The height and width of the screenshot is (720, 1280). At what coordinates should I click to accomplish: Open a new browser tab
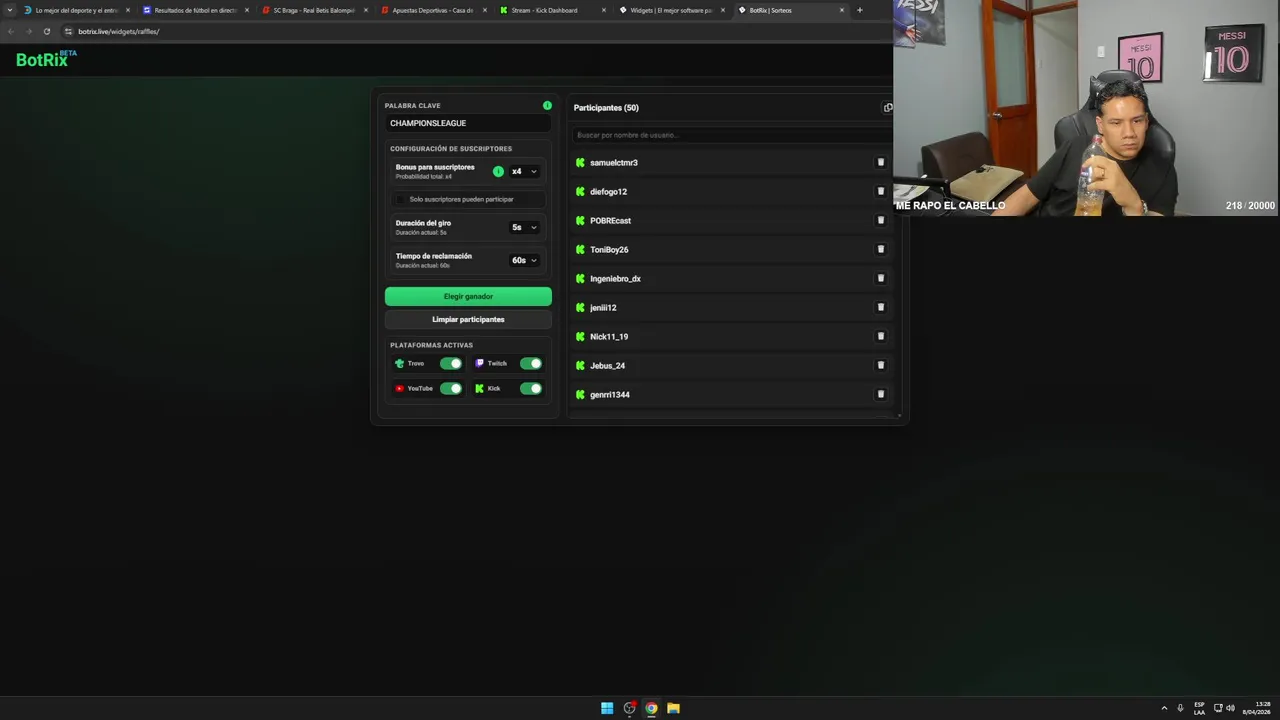(x=859, y=10)
